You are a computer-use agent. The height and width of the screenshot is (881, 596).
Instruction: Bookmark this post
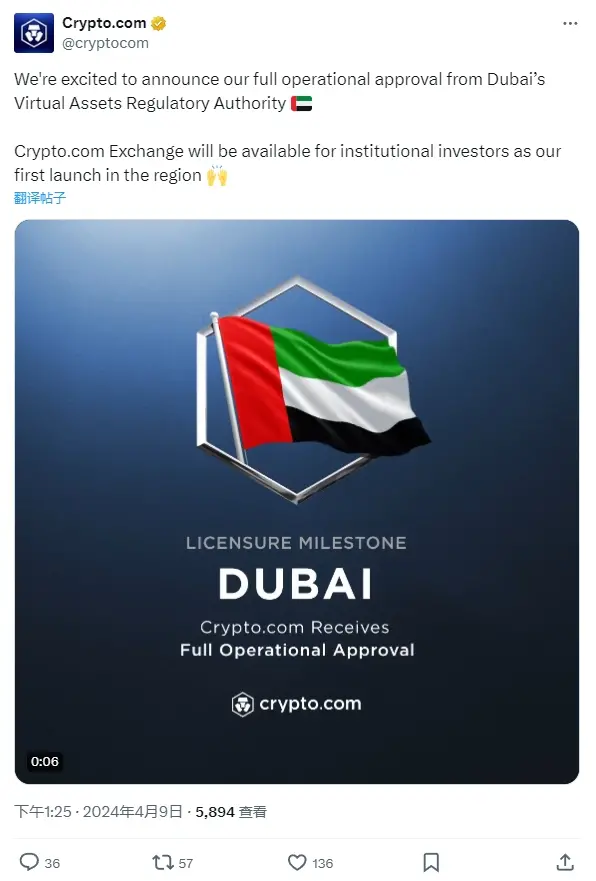tap(432, 862)
